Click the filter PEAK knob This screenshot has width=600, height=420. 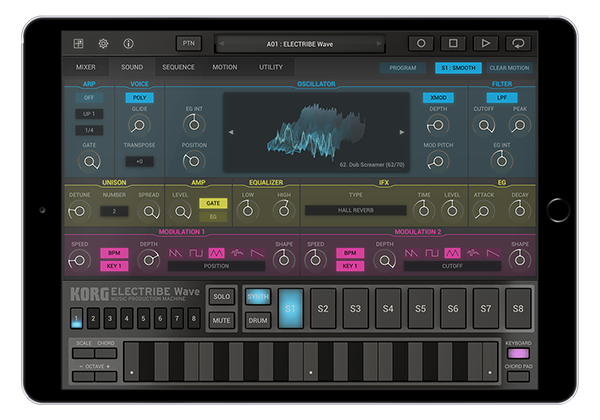(519, 125)
